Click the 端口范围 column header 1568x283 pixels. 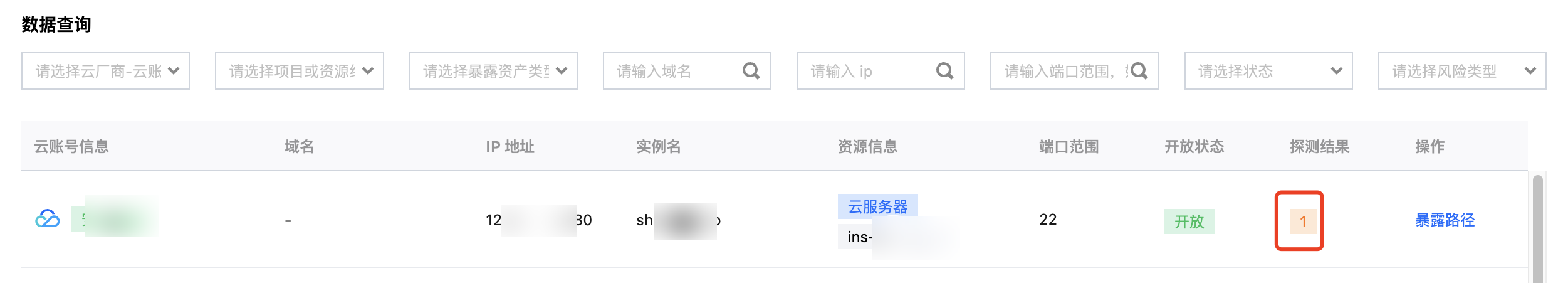(x=1069, y=147)
